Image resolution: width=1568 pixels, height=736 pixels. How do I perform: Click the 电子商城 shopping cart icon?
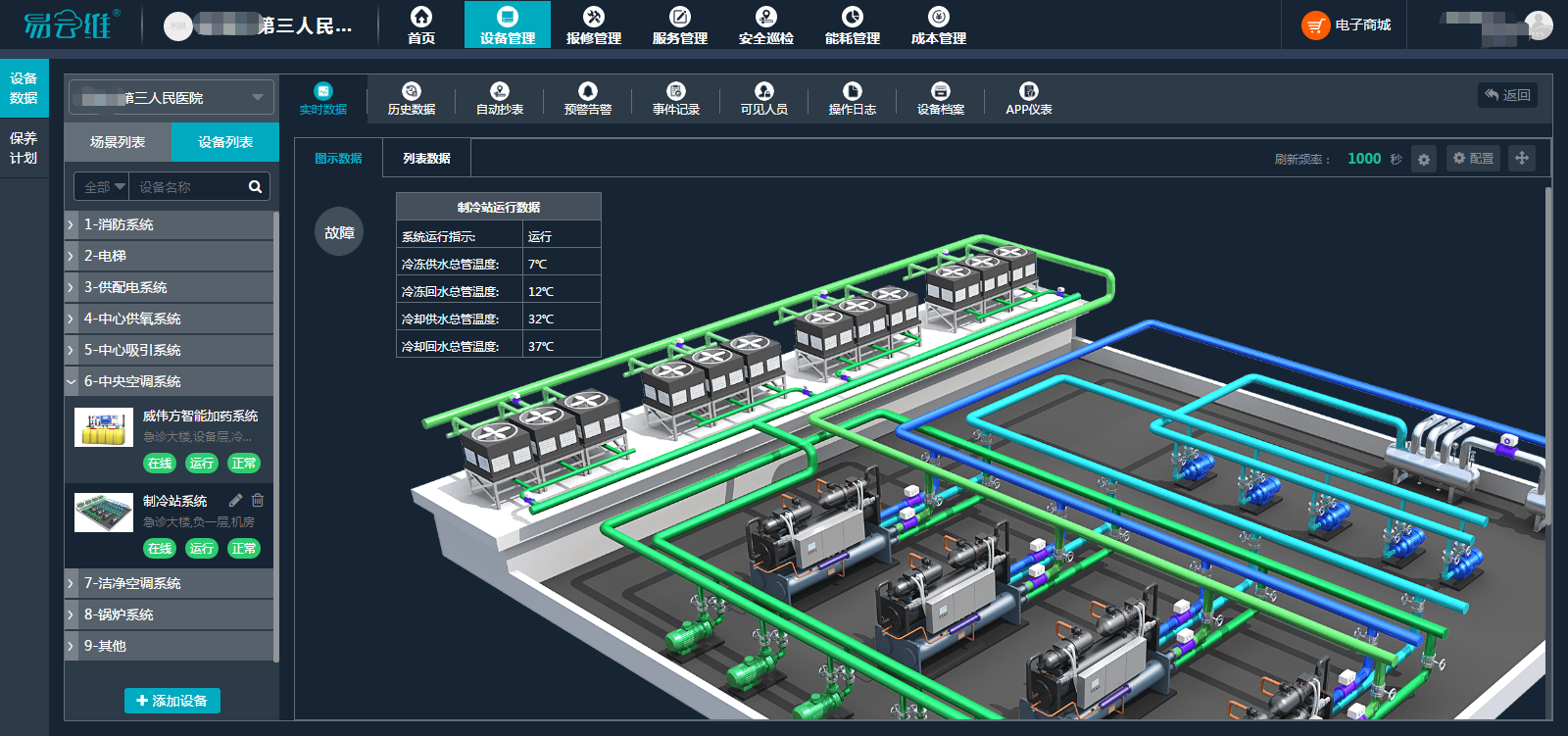(x=1315, y=25)
